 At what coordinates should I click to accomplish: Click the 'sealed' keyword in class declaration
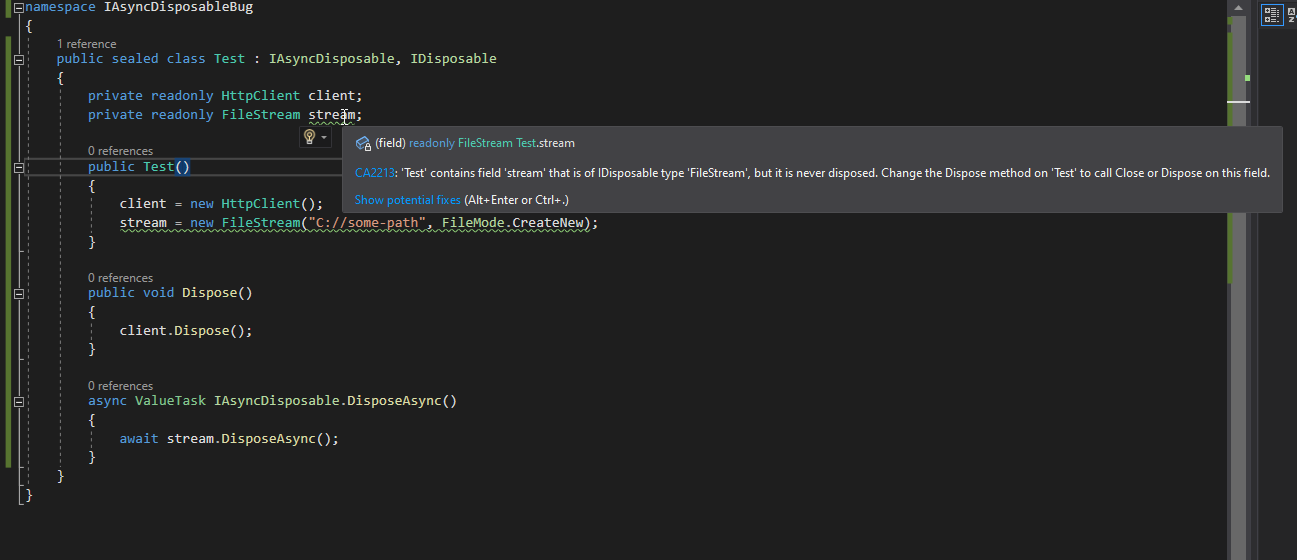135,59
